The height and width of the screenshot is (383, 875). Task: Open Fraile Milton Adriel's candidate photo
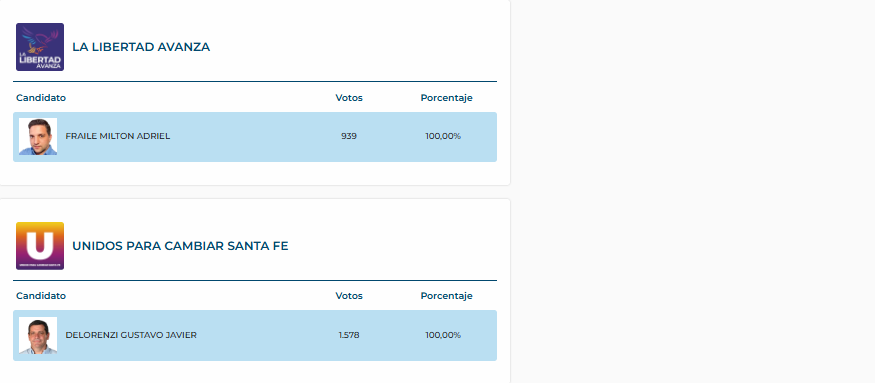click(38, 136)
